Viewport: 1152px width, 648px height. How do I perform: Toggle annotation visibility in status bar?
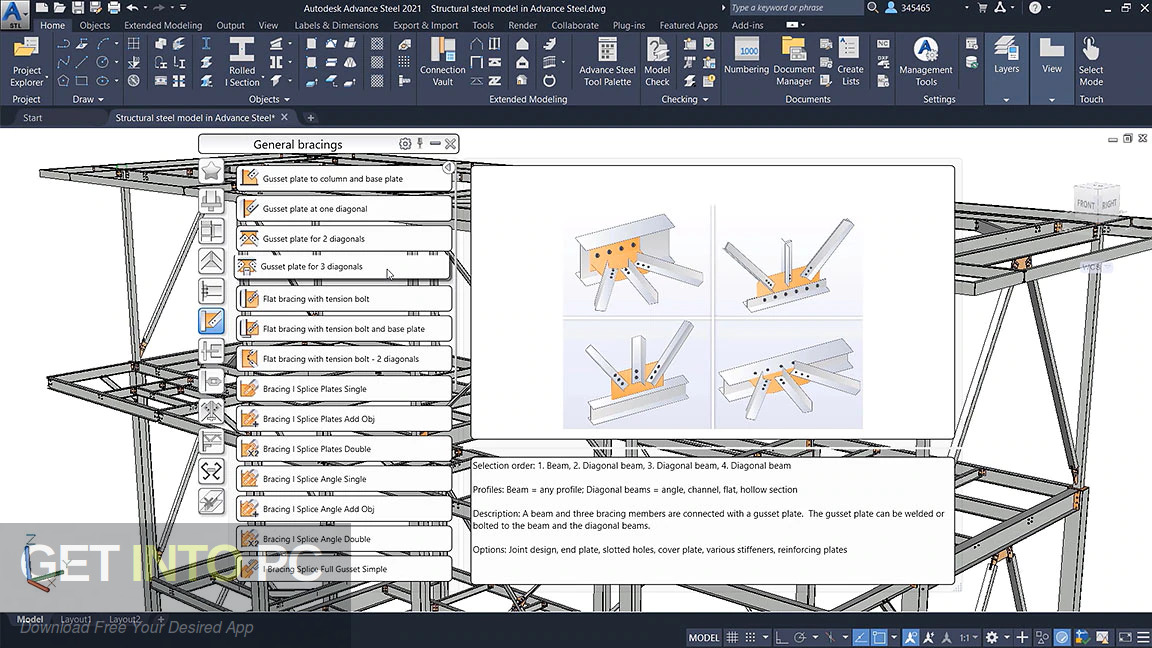[911, 637]
